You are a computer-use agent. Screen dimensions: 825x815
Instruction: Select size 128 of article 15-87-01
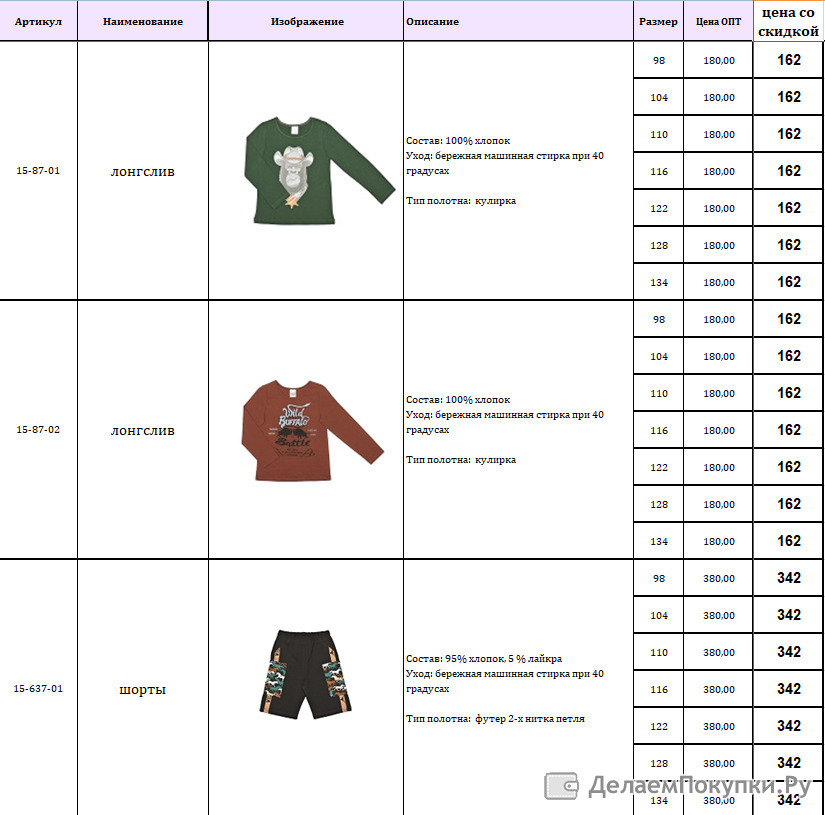click(x=658, y=245)
